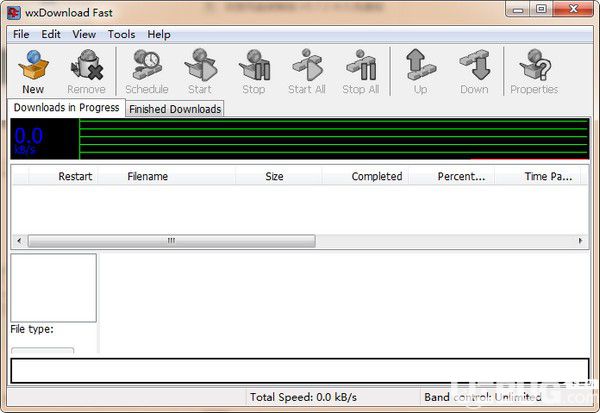Open the Help menu
The width and height of the screenshot is (600, 413).
(x=159, y=34)
